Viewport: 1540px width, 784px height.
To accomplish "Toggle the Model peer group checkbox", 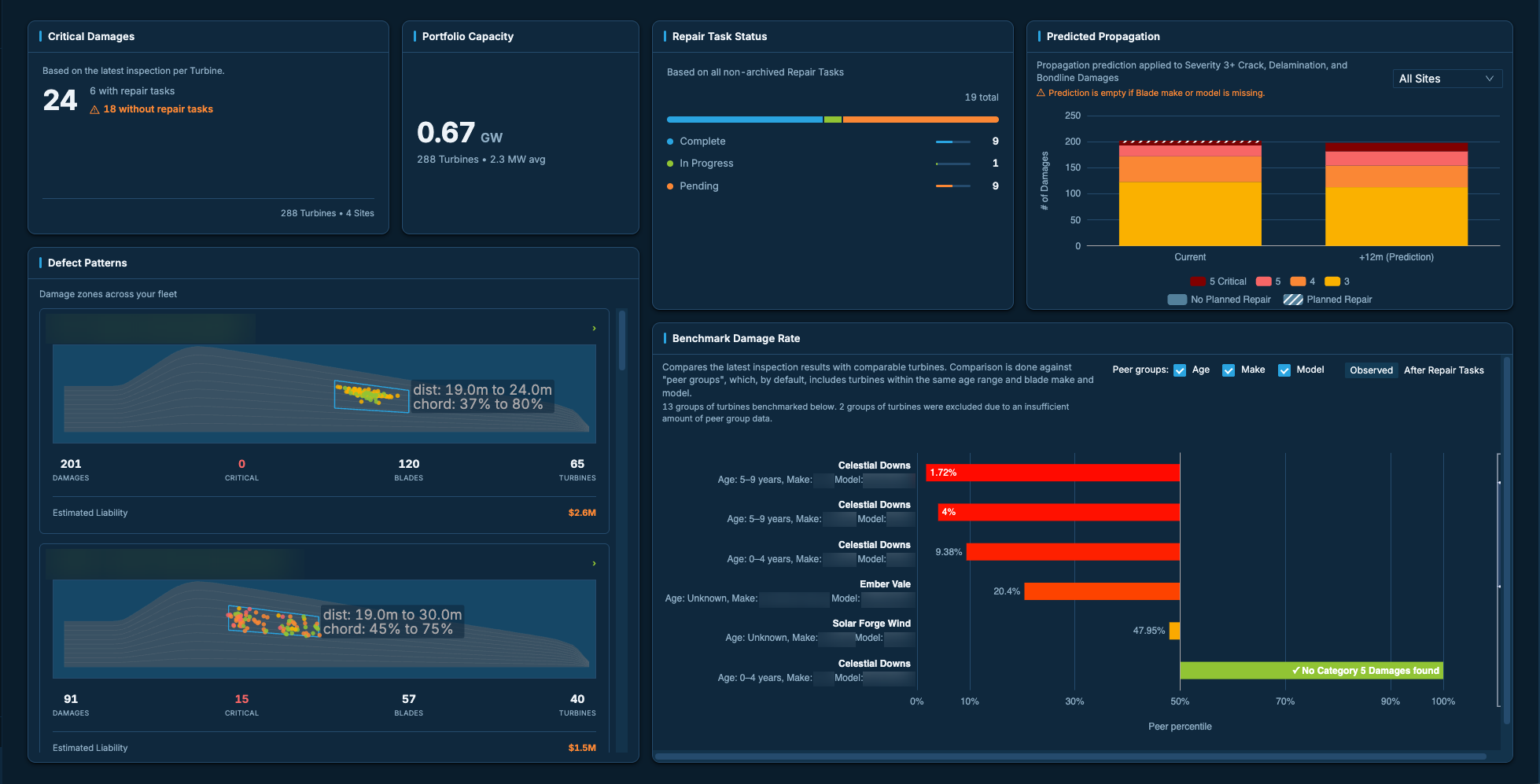I will point(1284,370).
